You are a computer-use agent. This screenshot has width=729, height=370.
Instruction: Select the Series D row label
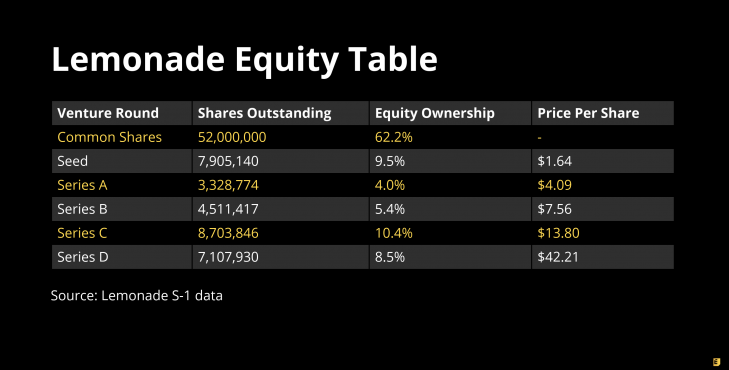coord(83,257)
